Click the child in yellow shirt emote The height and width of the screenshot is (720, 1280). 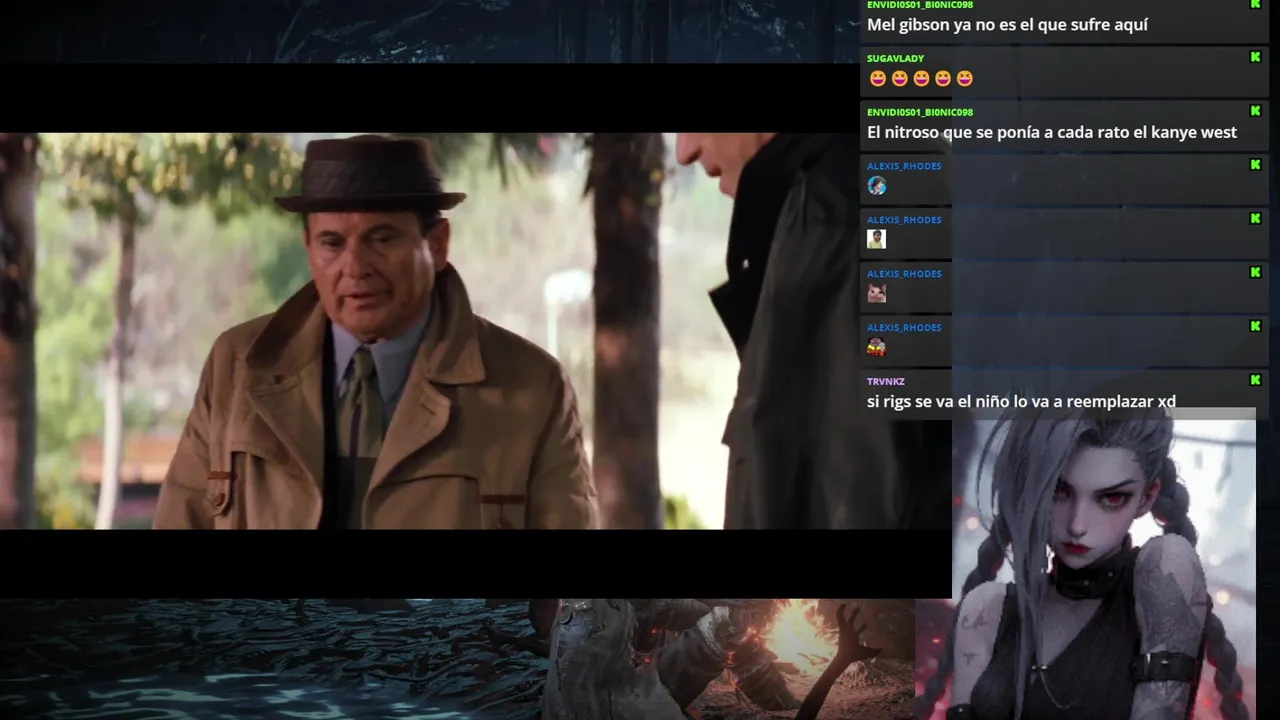[x=877, y=239]
